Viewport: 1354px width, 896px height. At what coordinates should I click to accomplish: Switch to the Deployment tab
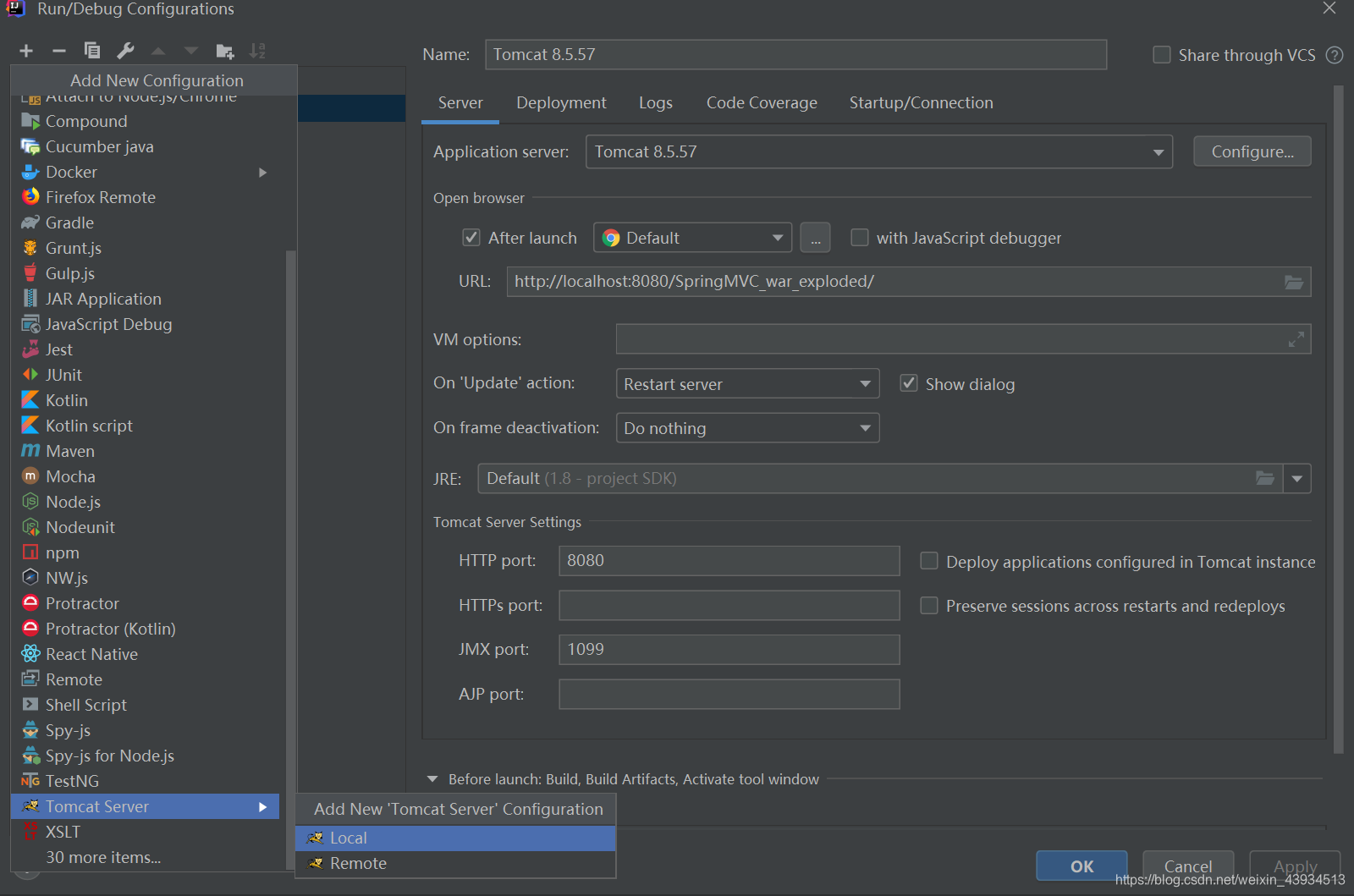[561, 102]
